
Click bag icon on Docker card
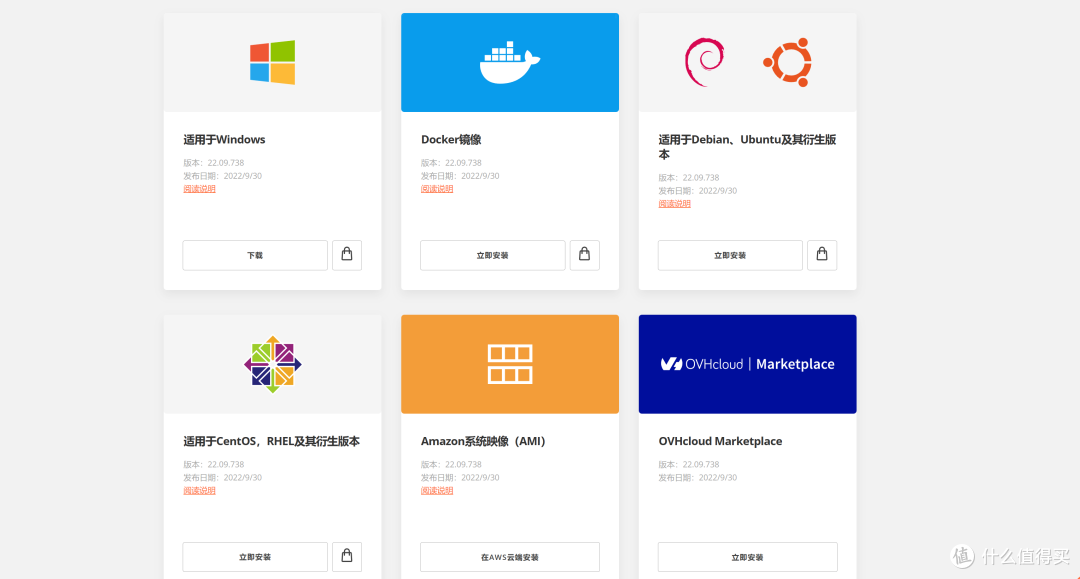pos(585,255)
